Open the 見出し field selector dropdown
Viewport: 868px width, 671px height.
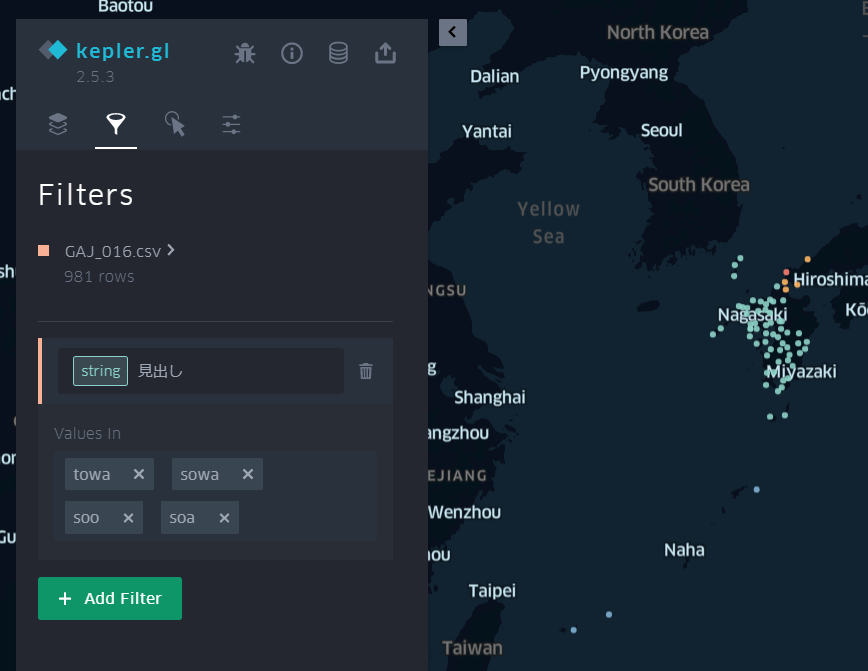[x=201, y=371]
